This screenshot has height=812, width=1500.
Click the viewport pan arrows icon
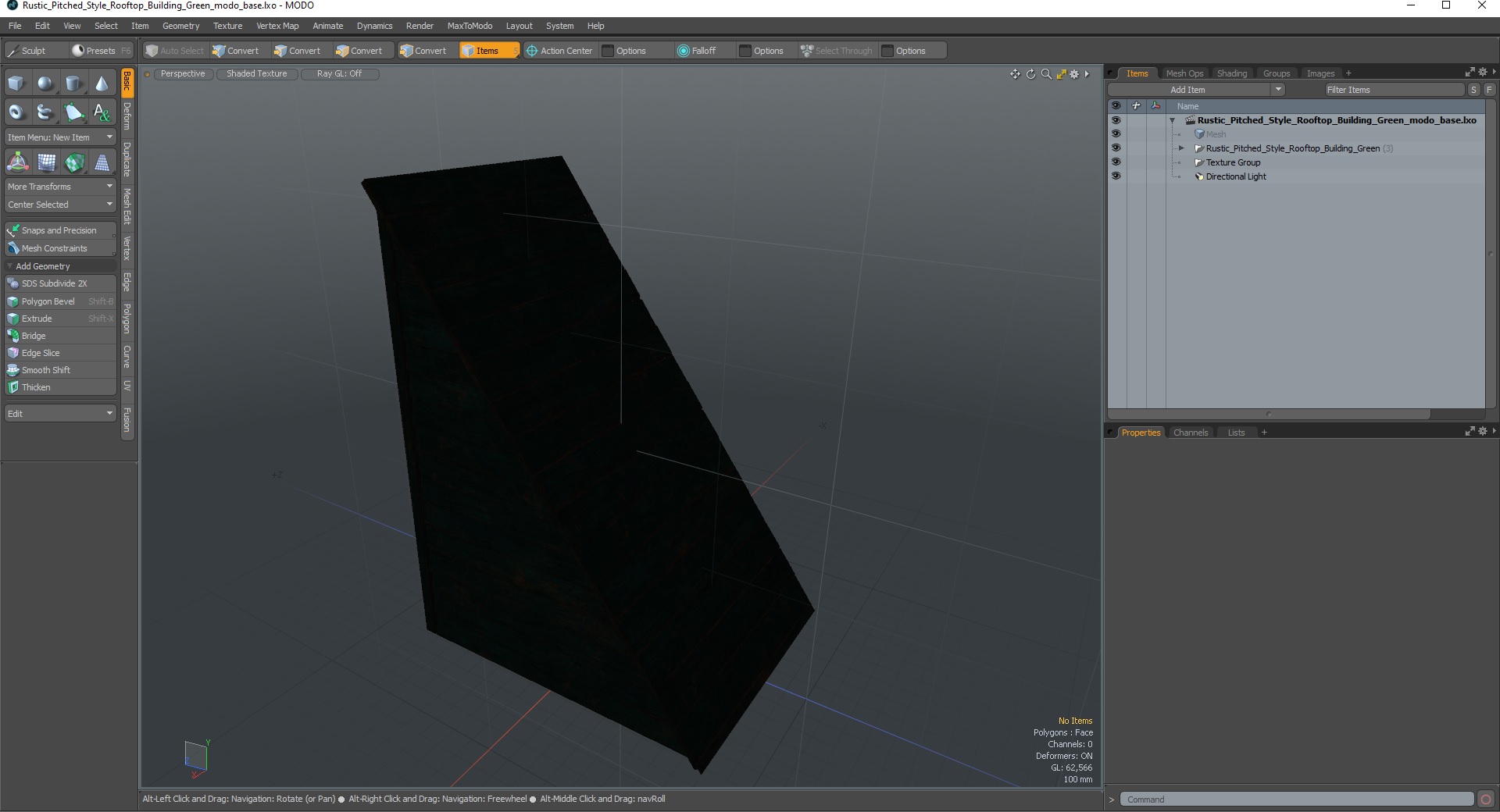[1015, 74]
